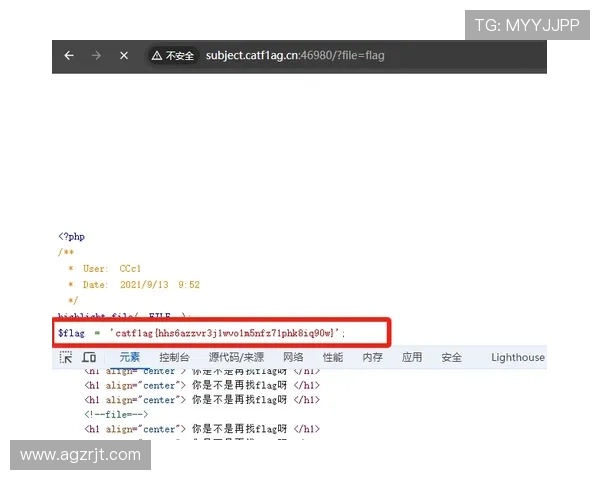Open the 性能 tab
The height and width of the screenshot is (480, 600).
coord(333,358)
